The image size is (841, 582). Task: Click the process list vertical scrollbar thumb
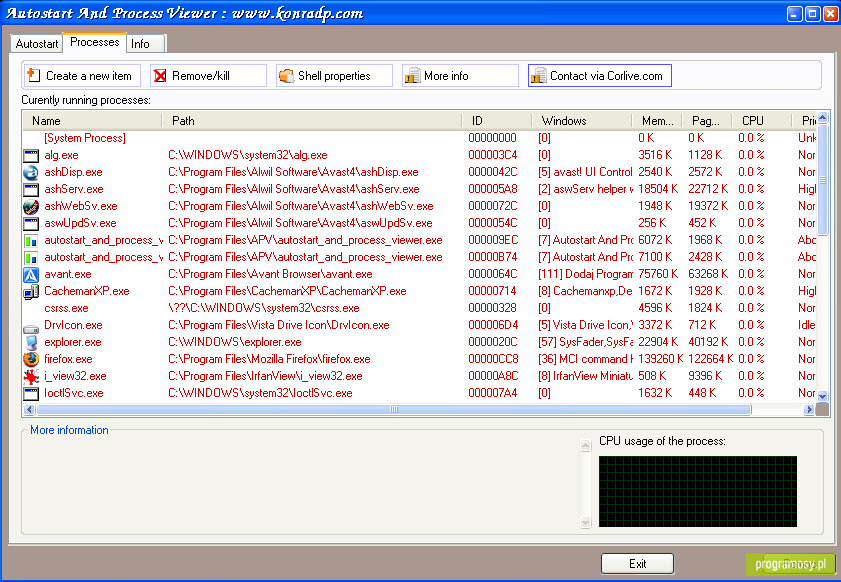click(823, 180)
